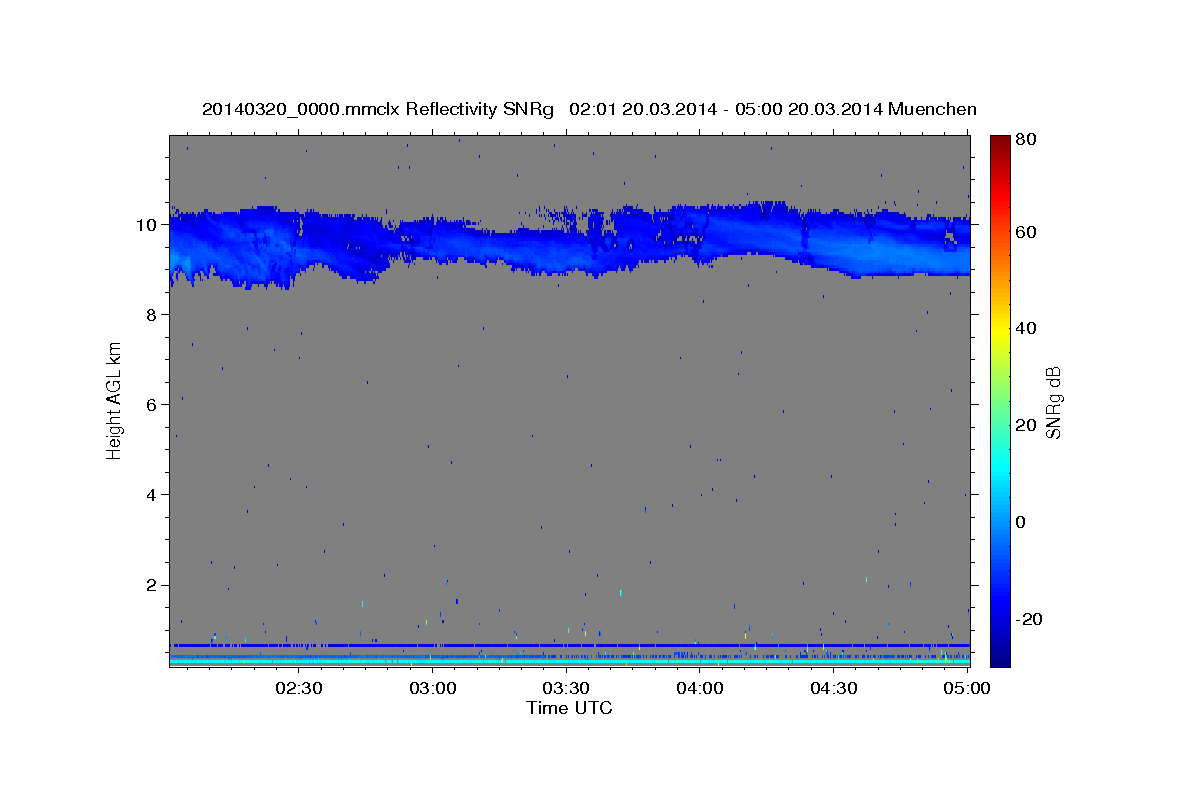The image size is (1200, 800).
Task: Click the 03:00 time tick label
Action: [433, 688]
